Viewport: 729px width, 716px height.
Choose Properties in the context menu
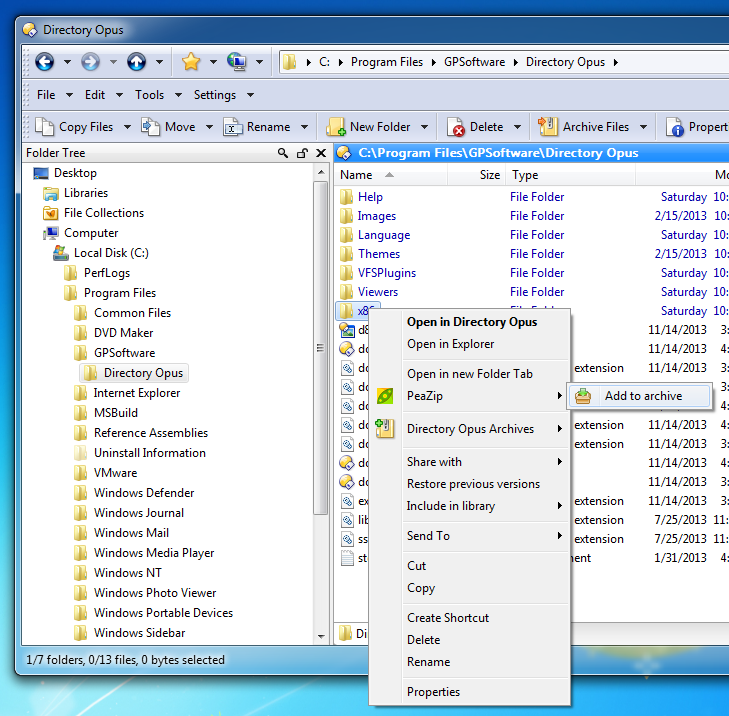point(433,692)
